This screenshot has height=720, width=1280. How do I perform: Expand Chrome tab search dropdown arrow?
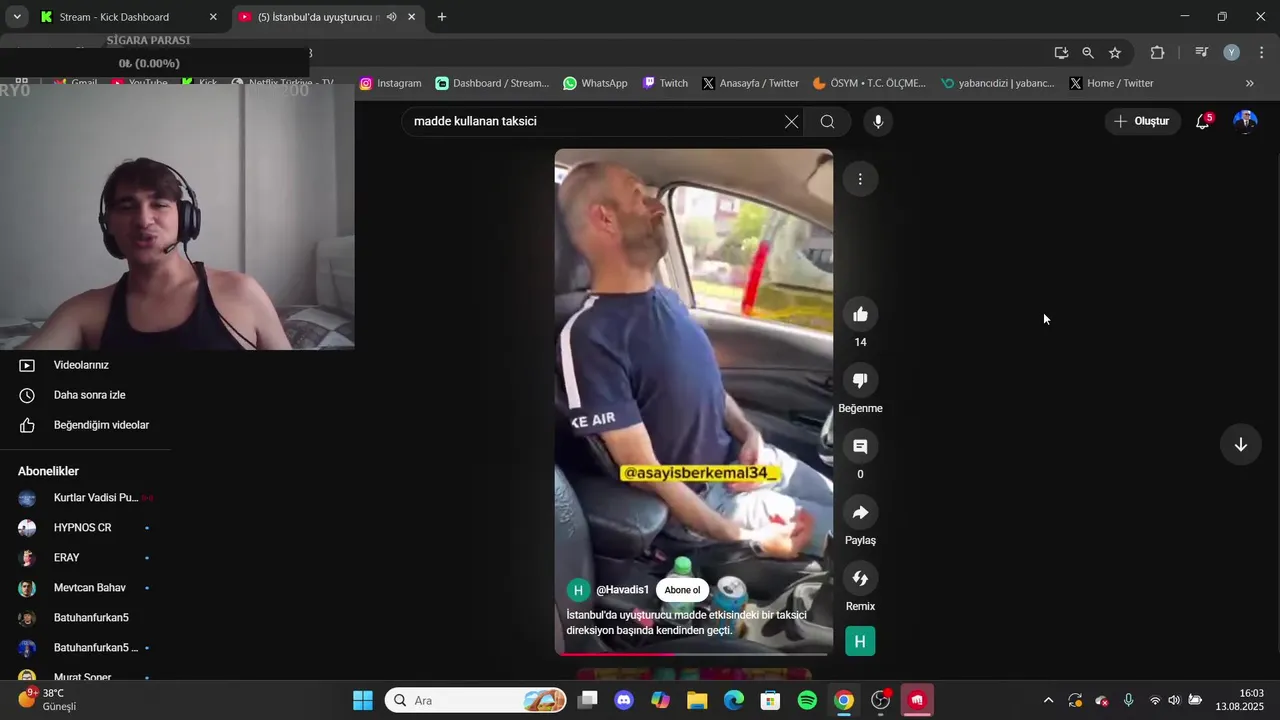pos(17,17)
